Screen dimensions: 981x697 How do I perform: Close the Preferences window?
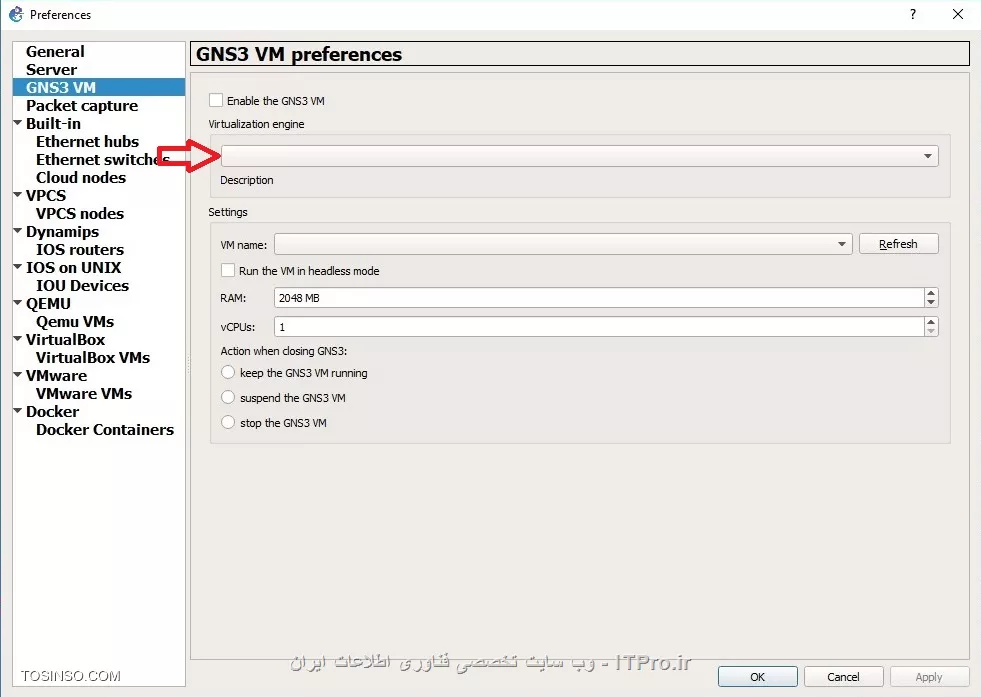tap(958, 14)
